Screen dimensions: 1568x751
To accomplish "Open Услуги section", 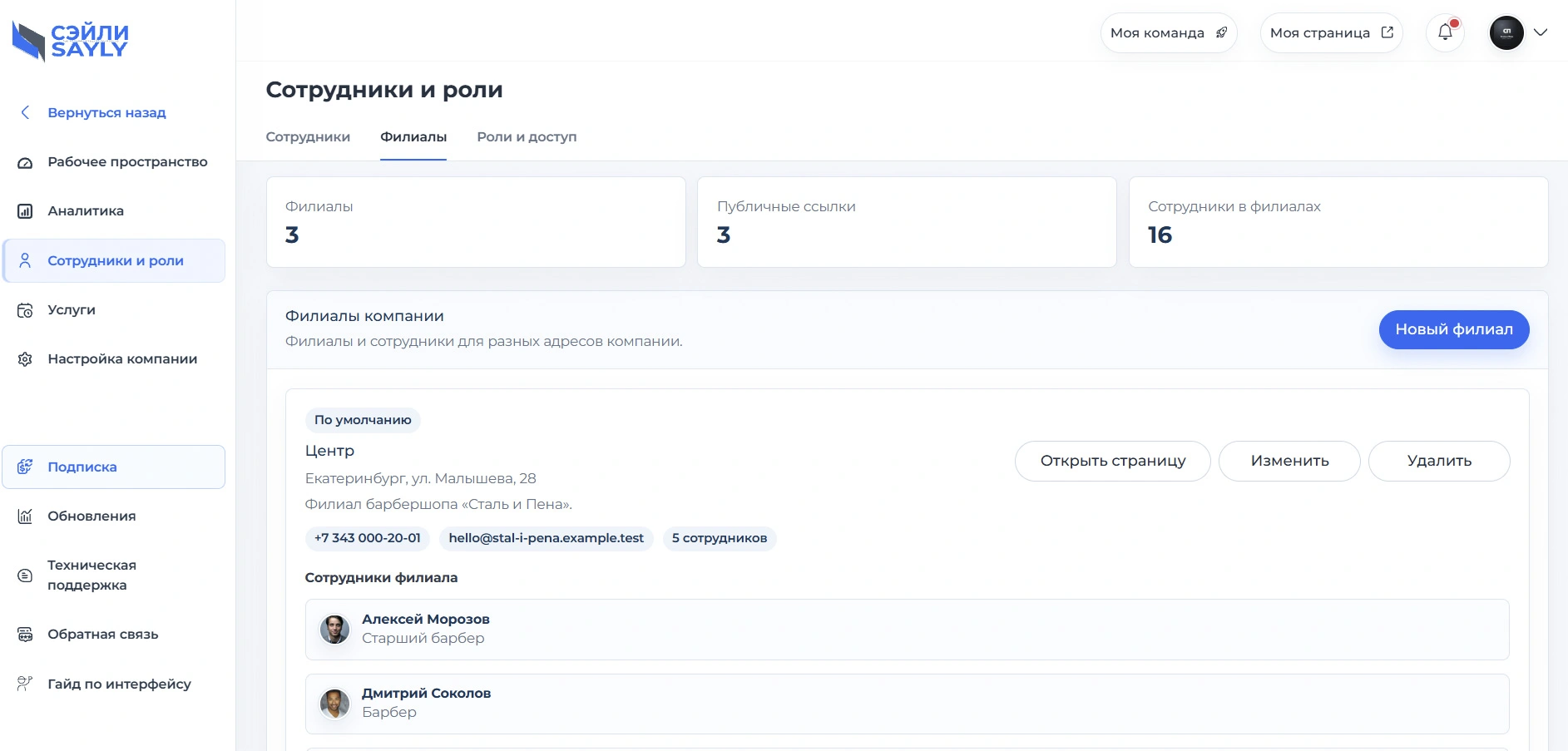I will 113,310.
